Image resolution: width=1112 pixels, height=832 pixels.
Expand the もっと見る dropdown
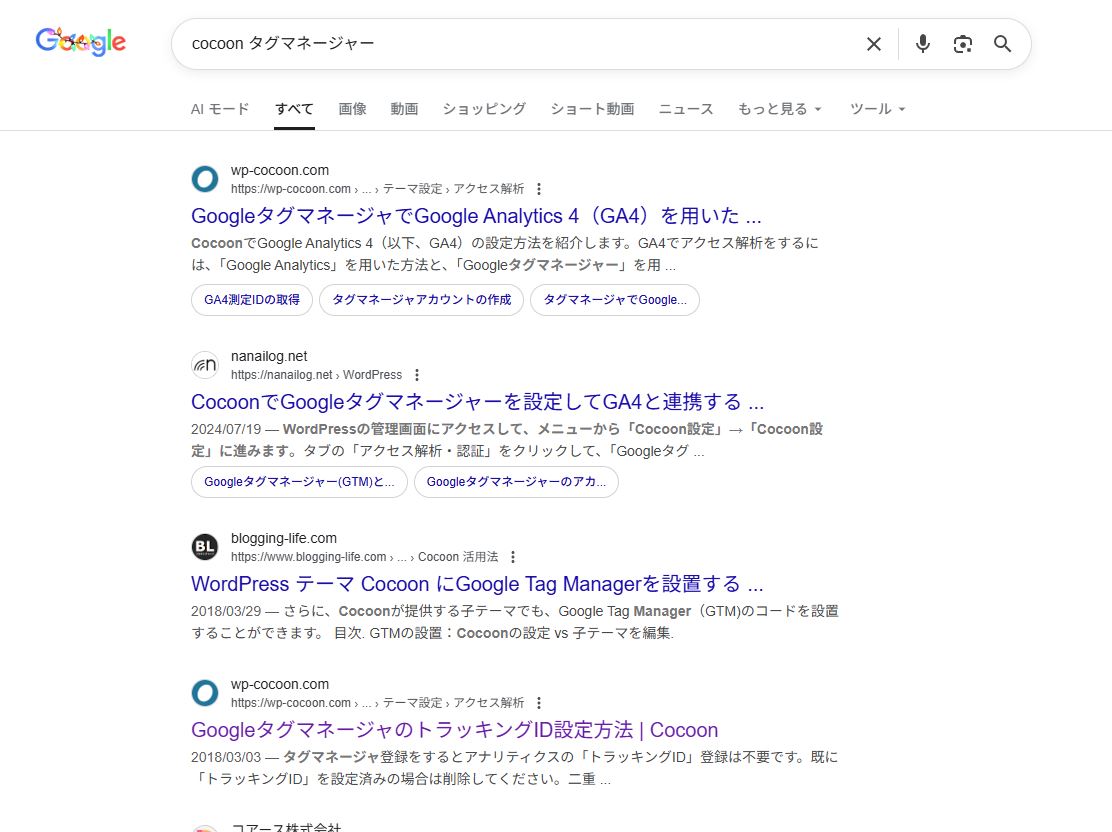click(779, 109)
